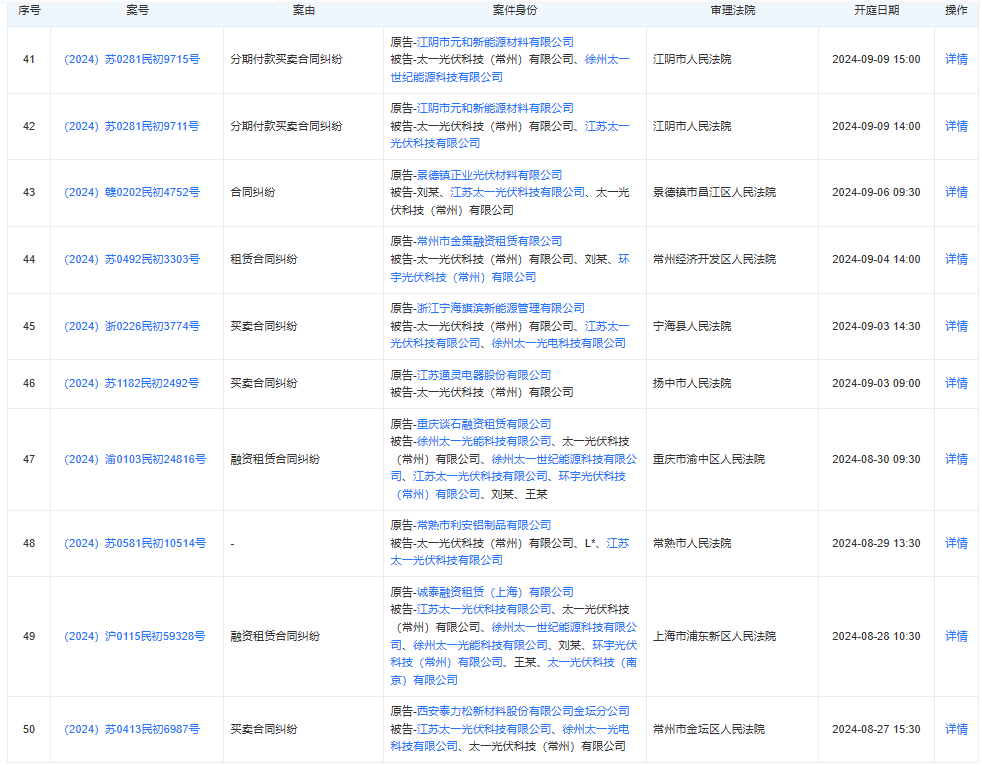Open case (2024)苏0281民初9715号
Screen dimensions: 982x765
pyautogui.click(x=131, y=59)
